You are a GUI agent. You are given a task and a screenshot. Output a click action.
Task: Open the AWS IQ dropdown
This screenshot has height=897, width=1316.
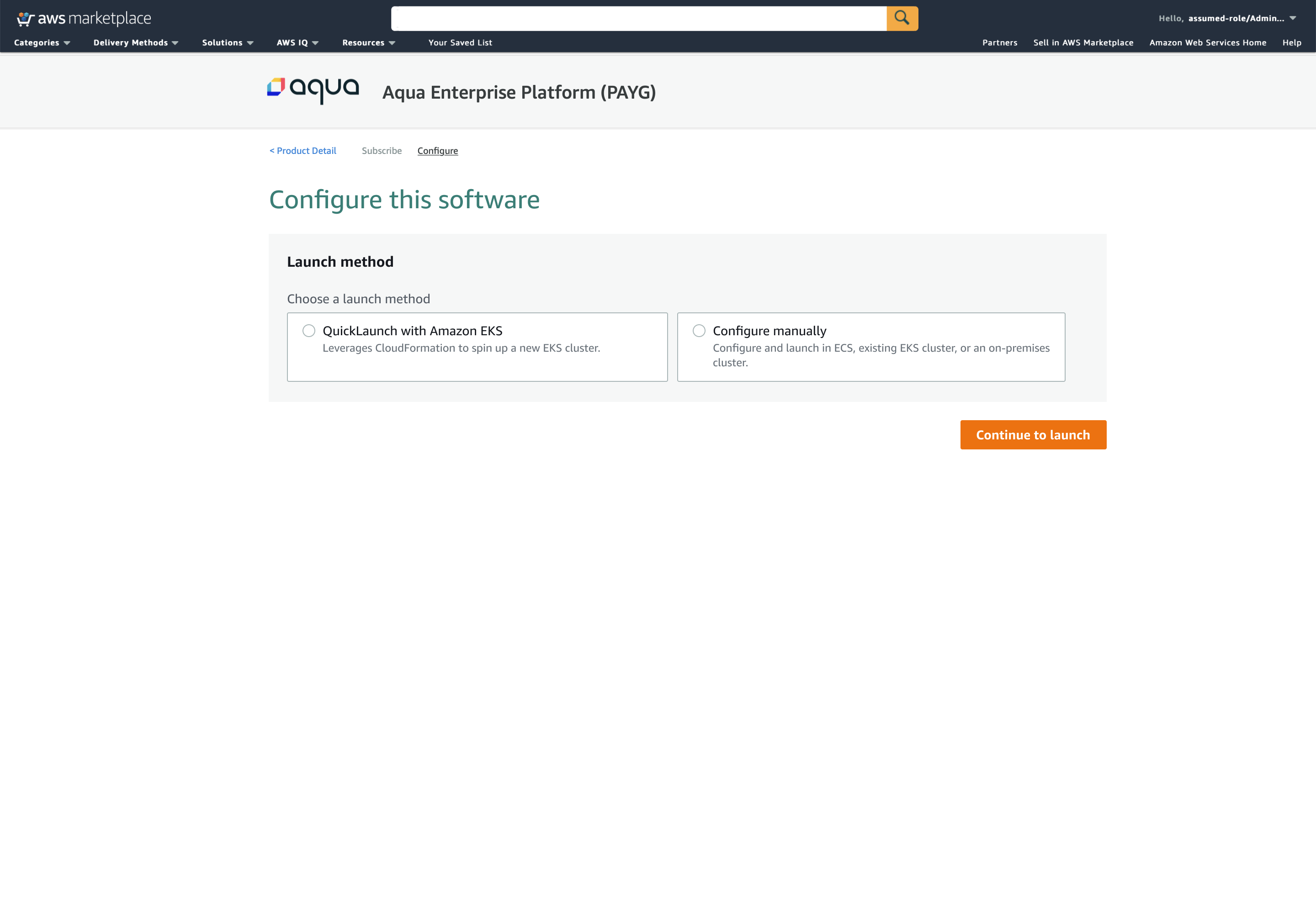[x=297, y=42]
